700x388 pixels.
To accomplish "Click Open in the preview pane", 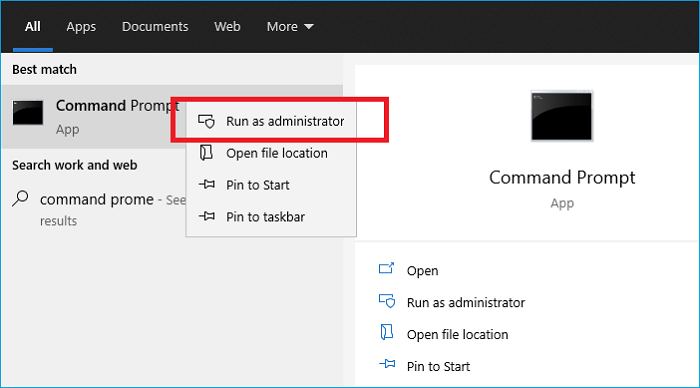I will click(422, 271).
